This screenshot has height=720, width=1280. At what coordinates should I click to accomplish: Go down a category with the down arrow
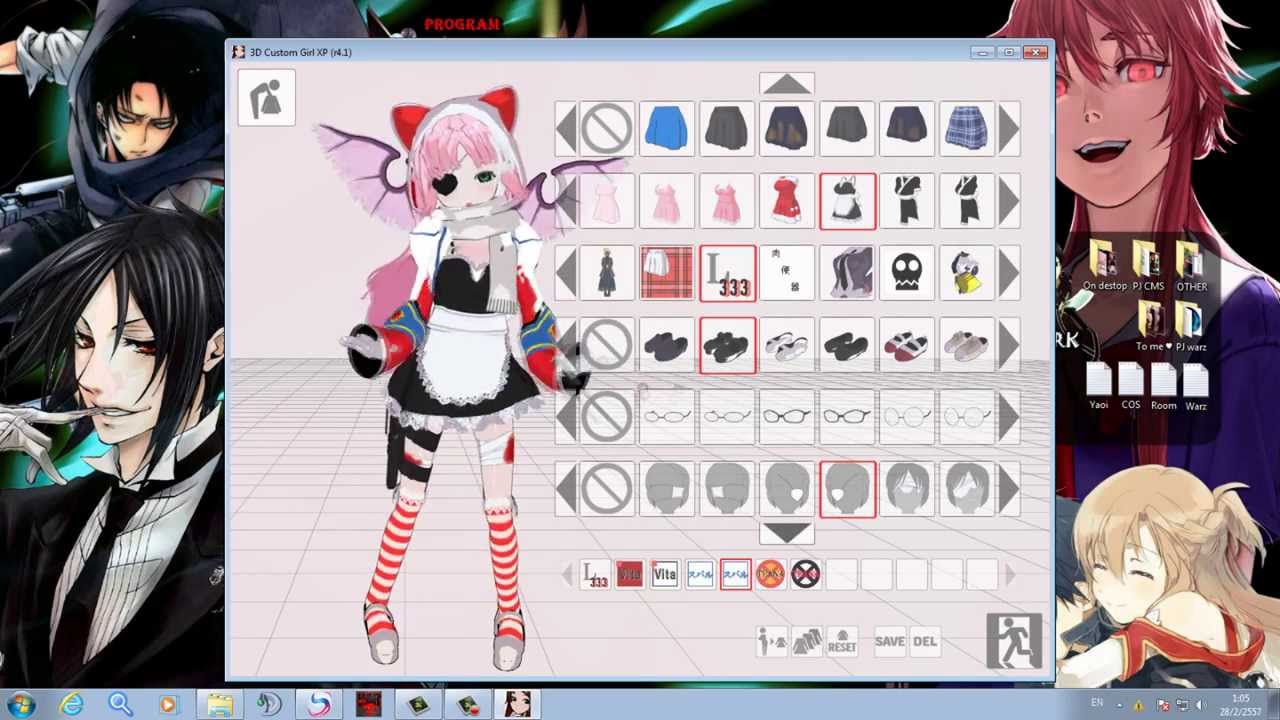(x=787, y=533)
